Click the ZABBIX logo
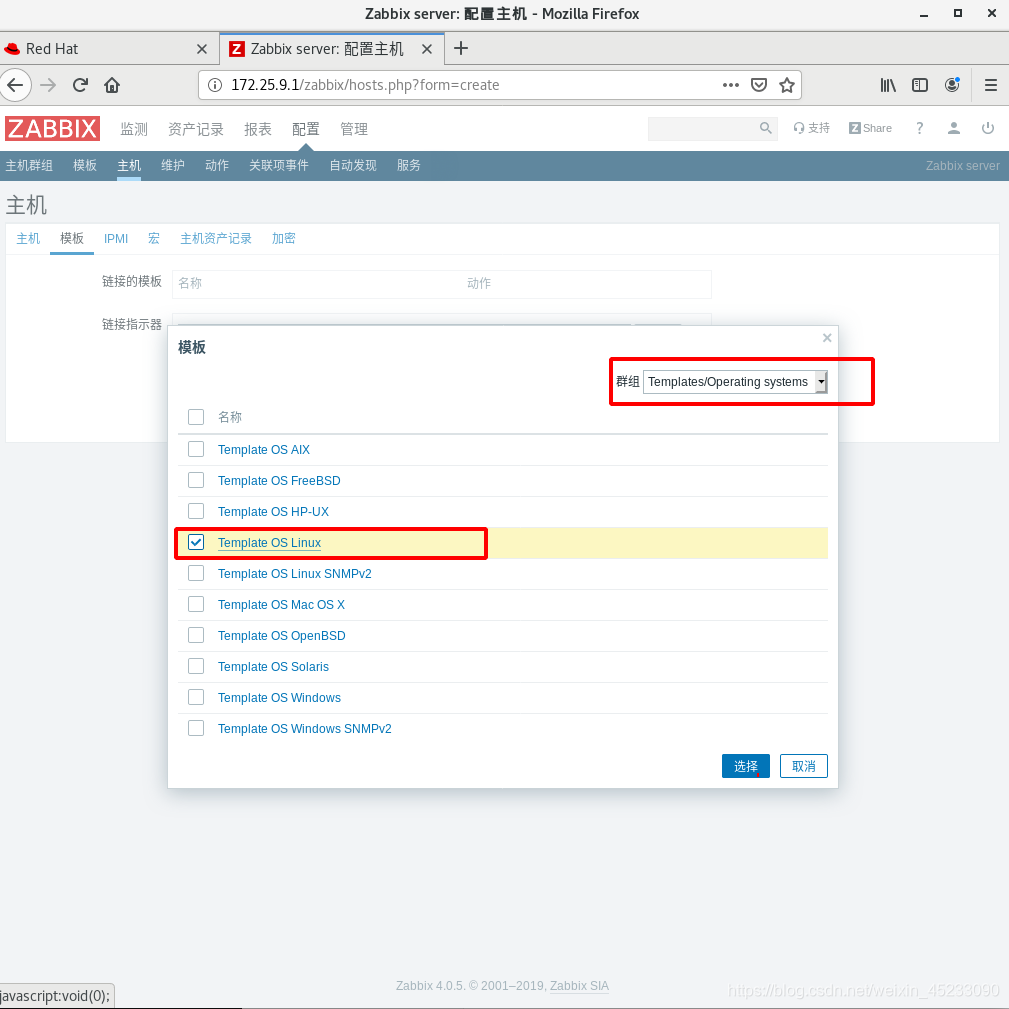The width and height of the screenshot is (1009, 1009). [52, 128]
